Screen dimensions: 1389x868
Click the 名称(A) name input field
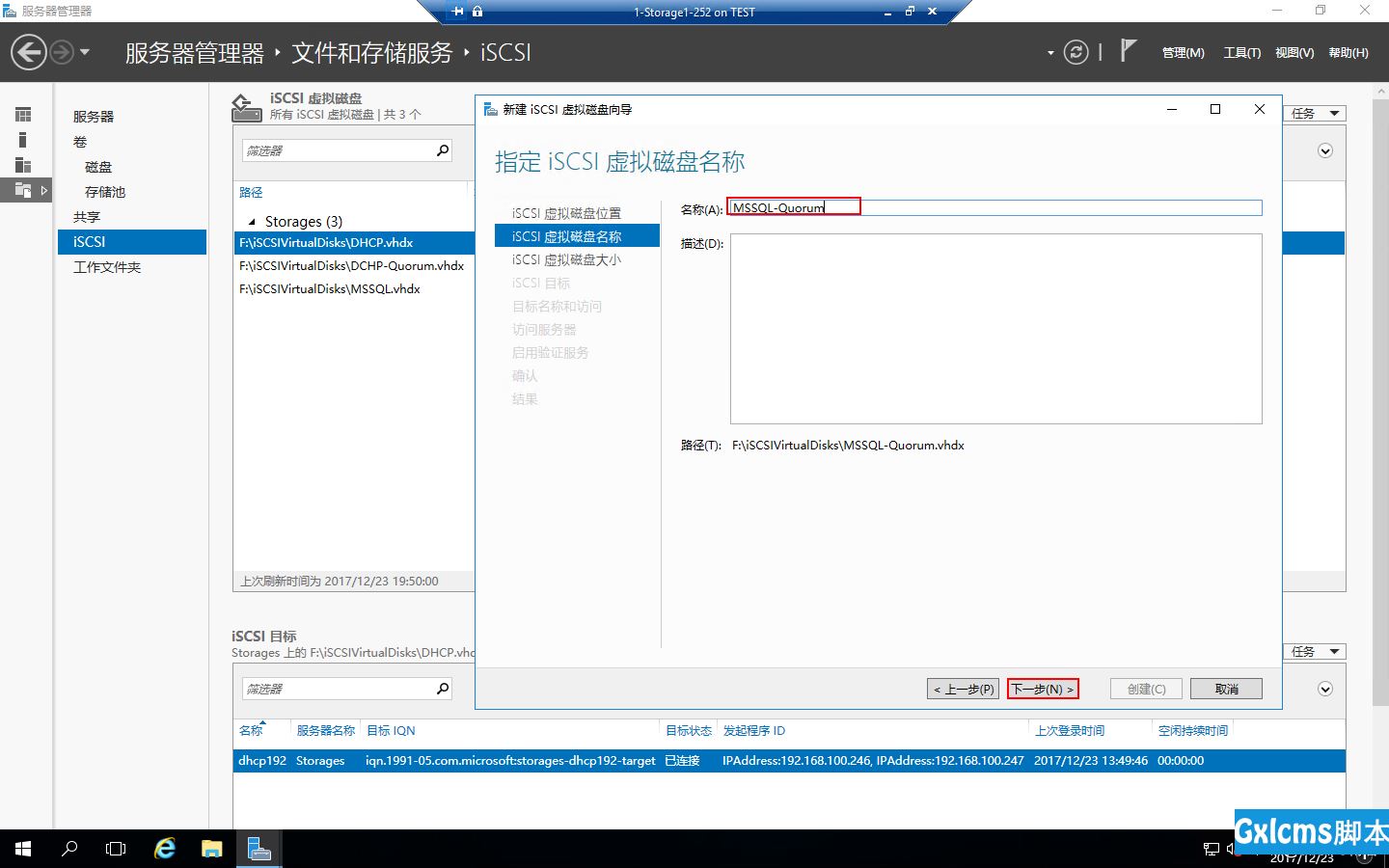pos(994,207)
